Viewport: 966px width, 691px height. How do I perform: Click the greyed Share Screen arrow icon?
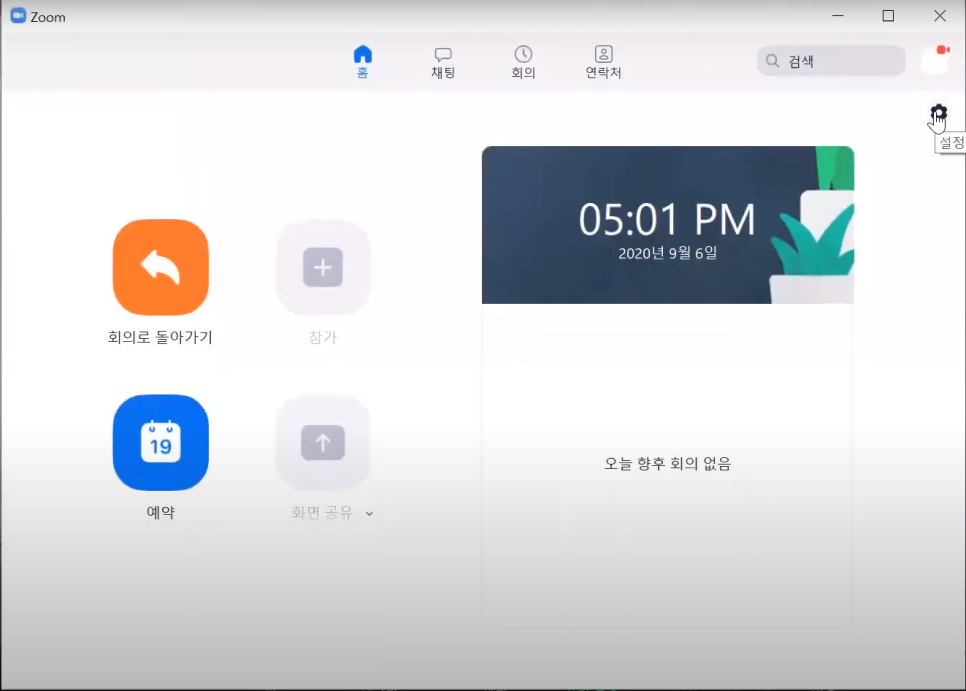(323, 443)
